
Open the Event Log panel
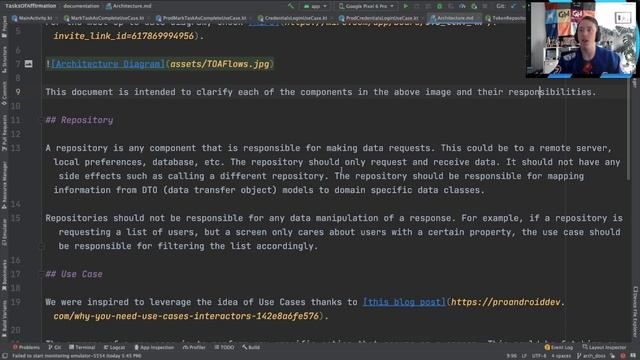(x=559, y=347)
